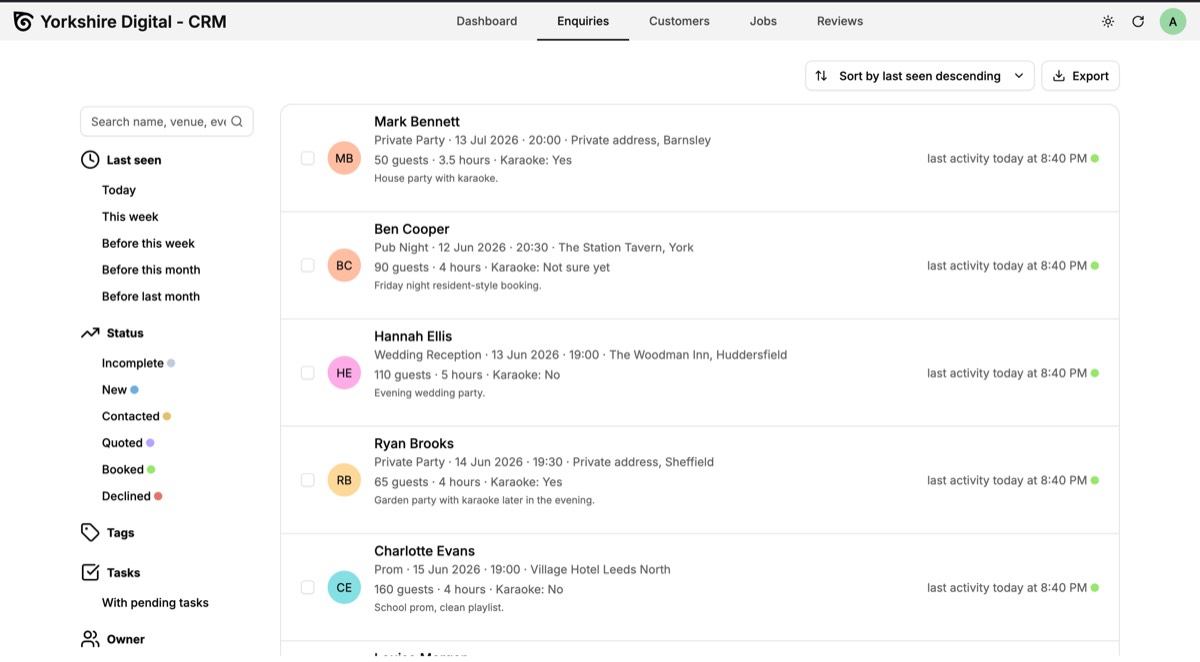Click the Yorkshire Digital - CRM title
Viewport: 1200px width, 662px height.
[133, 21]
